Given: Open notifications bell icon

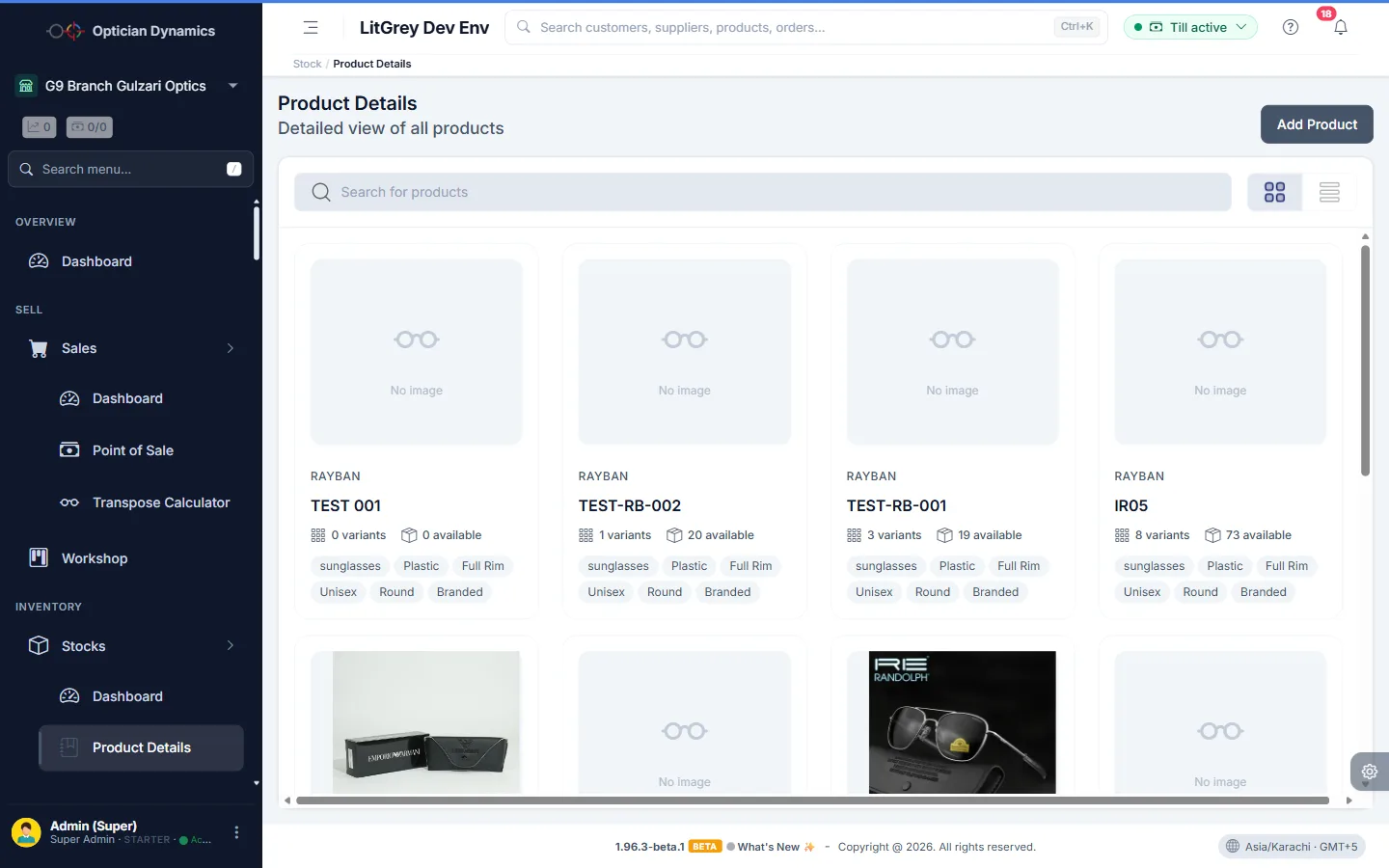Looking at the screenshot, I should coord(1341,27).
